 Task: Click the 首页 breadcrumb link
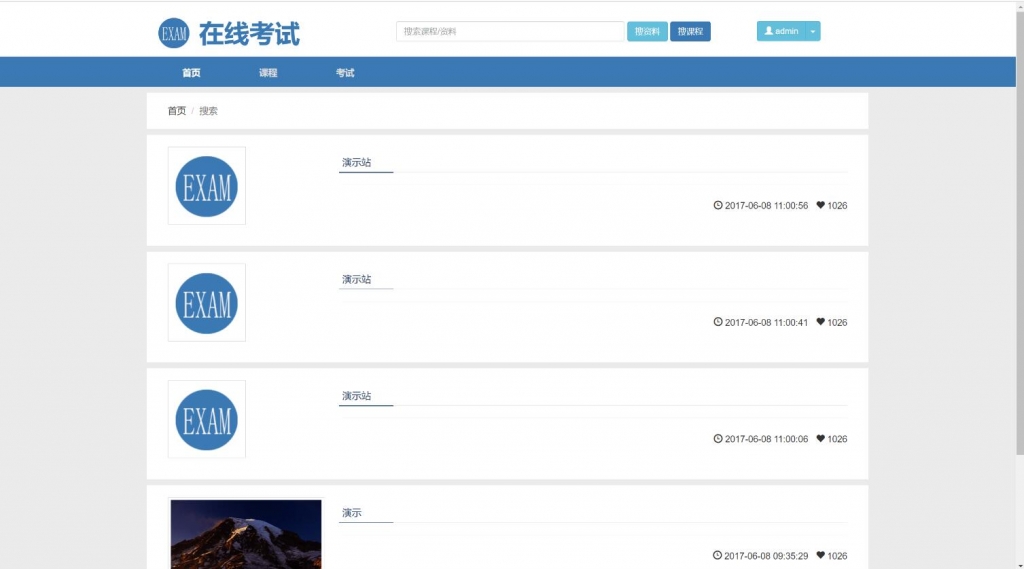point(176,111)
